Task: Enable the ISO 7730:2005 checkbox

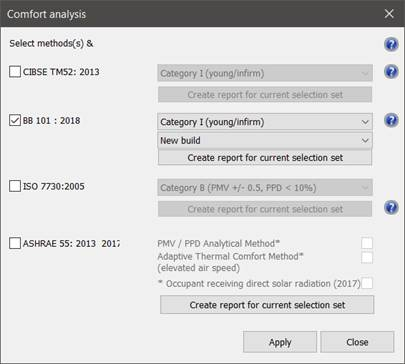Action: point(15,186)
